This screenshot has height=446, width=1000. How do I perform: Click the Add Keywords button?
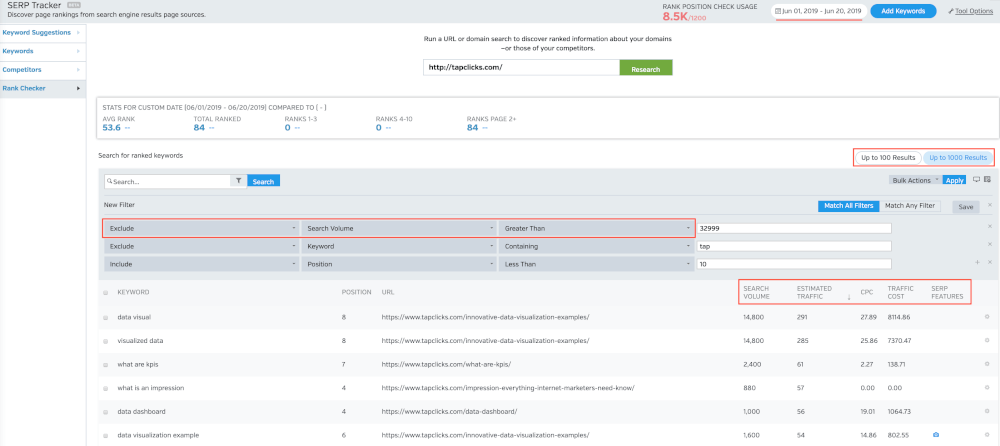click(902, 11)
